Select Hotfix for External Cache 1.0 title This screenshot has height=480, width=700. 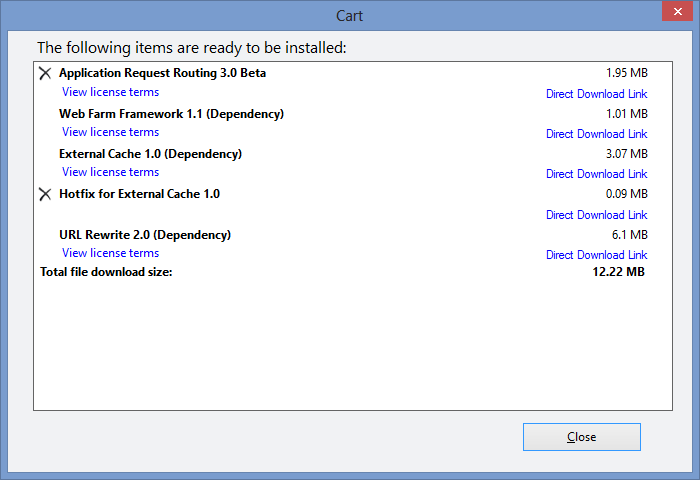[139, 194]
